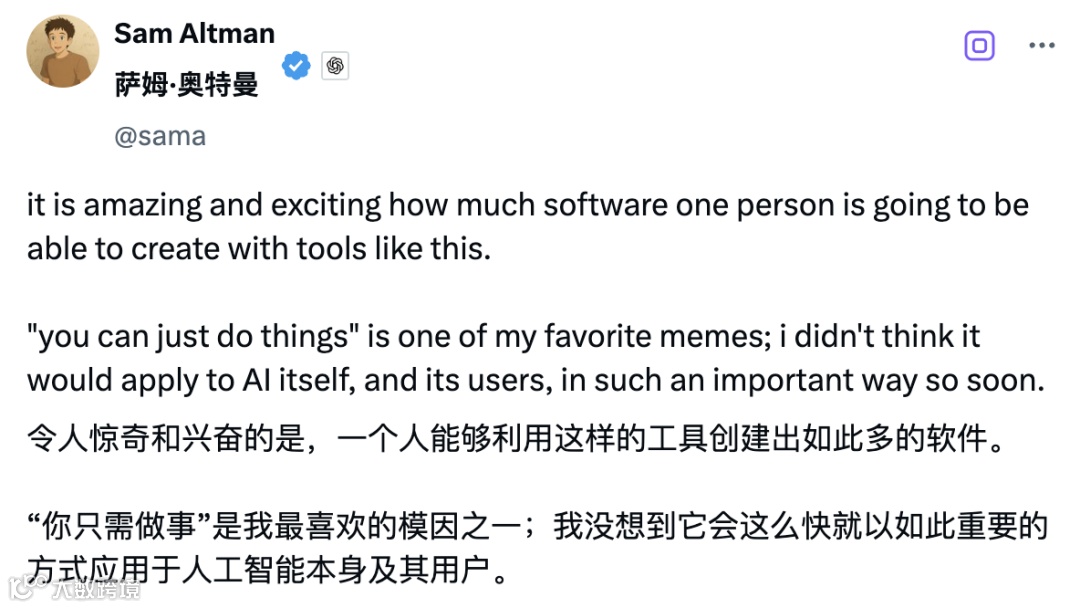The width and height of the screenshot is (1080, 608).
Task: Click the Chinese line starting 令人惊奇和兴奋的是
Action: pyautogui.click(x=514, y=439)
